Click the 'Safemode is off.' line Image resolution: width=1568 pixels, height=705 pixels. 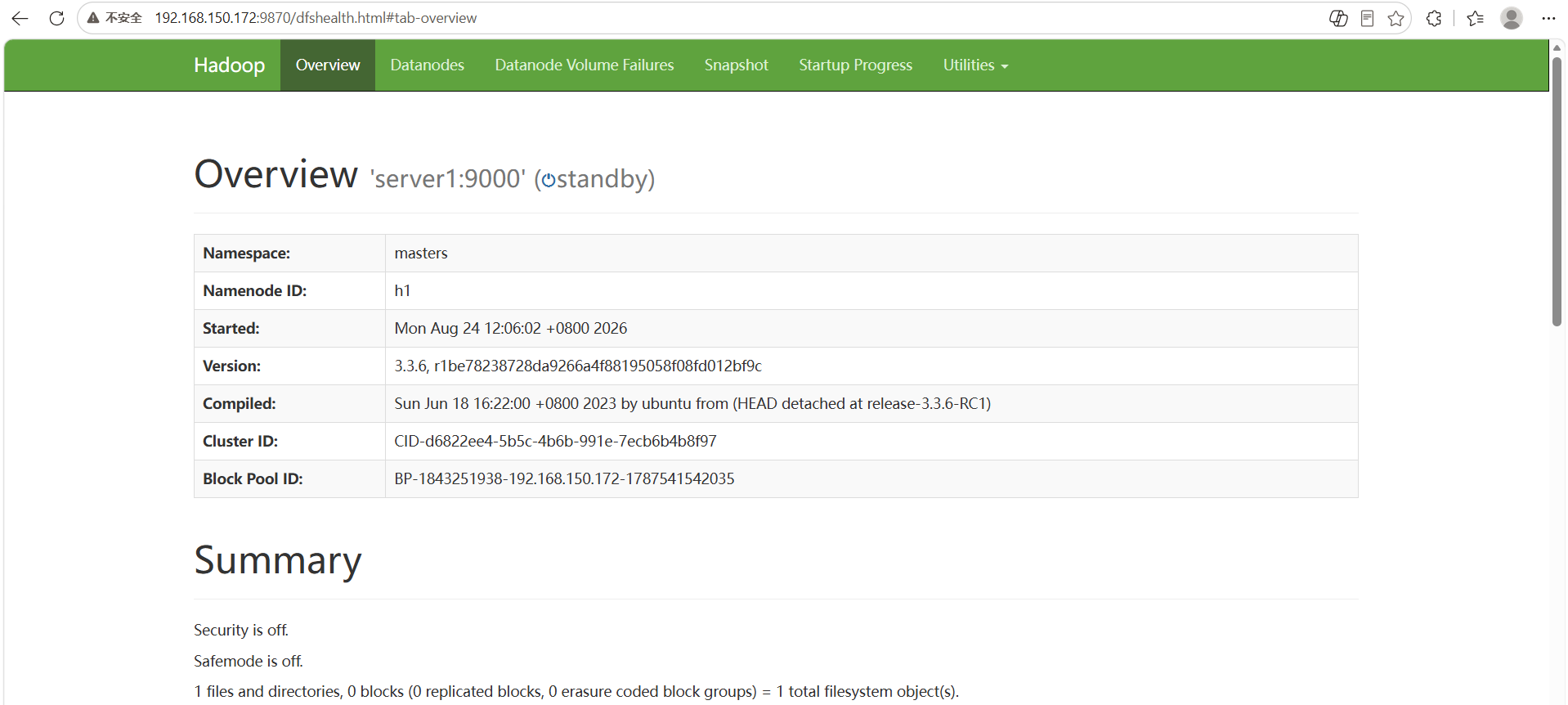(x=249, y=661)
